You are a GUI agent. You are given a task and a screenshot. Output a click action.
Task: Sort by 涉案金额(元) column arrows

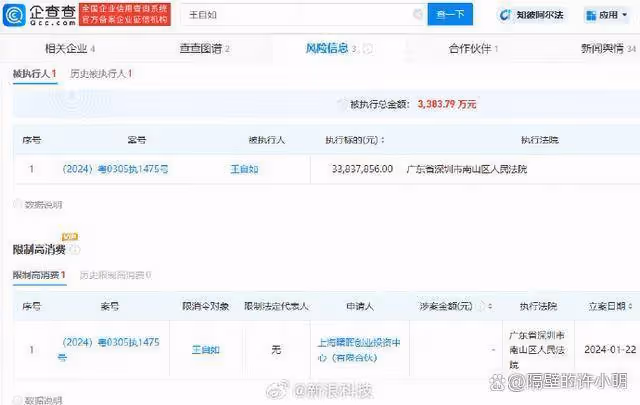pyautogui.click(x=490, y=306)
